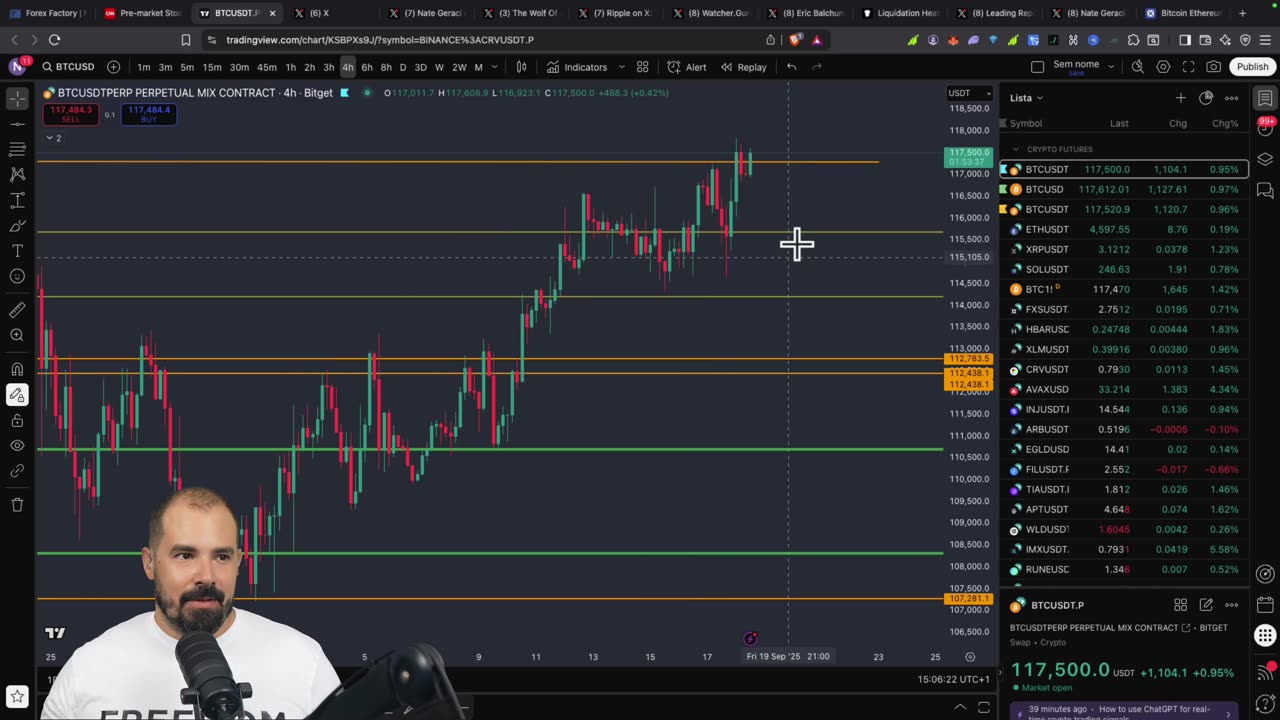Screen dimensions: 1280x720
Task: Switch to the D daily timeframe
Action: coord(403,67)
